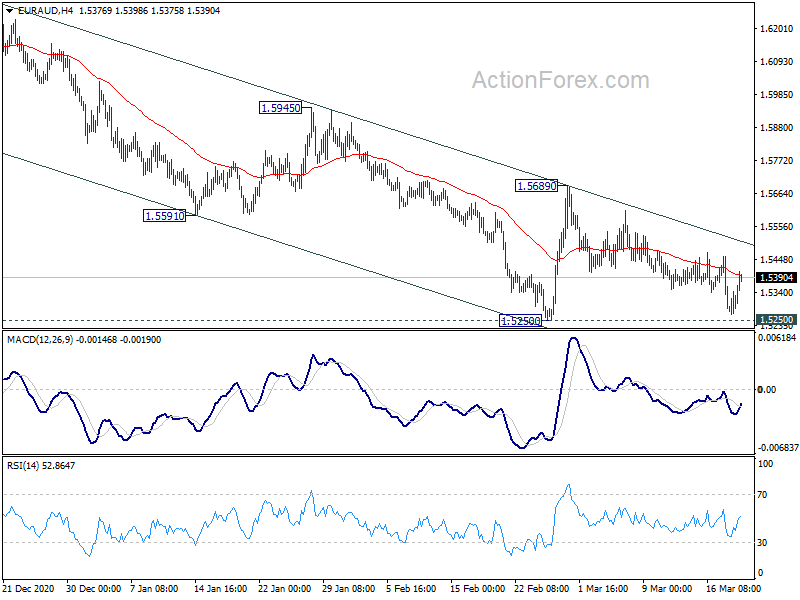Select the 22 Feb 08:00 date label
The image size is (800, 600).
(542, 588)
